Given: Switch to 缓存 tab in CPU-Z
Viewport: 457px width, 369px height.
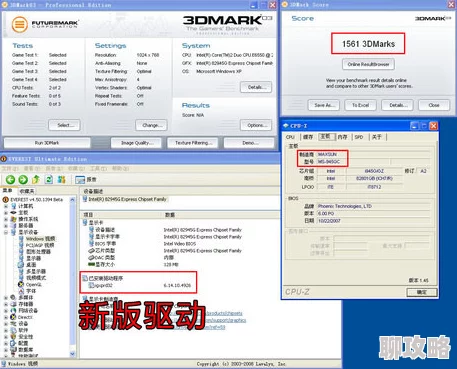Looking at the screenshot, I should point(308,137).
